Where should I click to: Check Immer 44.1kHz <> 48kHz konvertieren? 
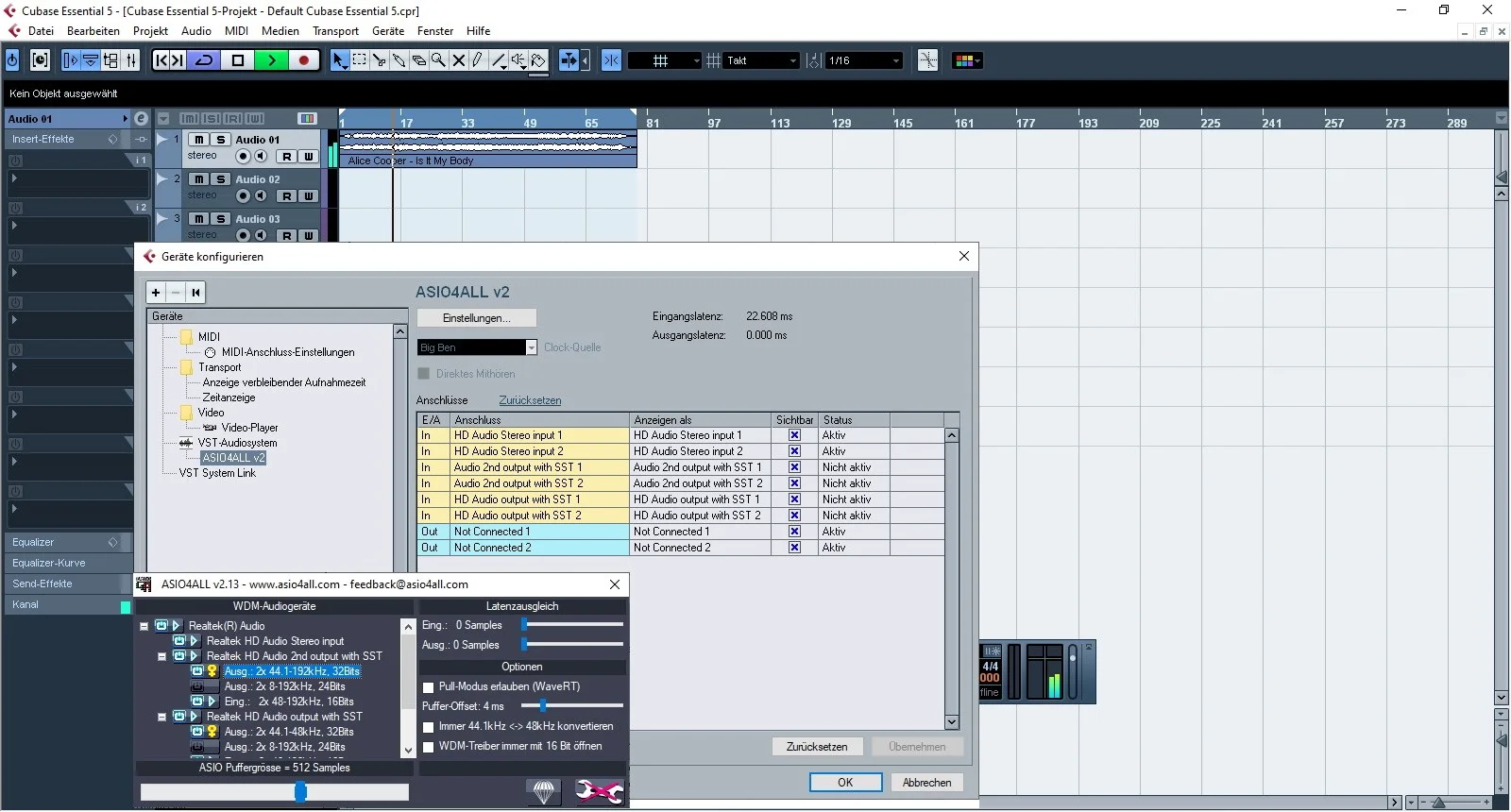tap(428, 727)
